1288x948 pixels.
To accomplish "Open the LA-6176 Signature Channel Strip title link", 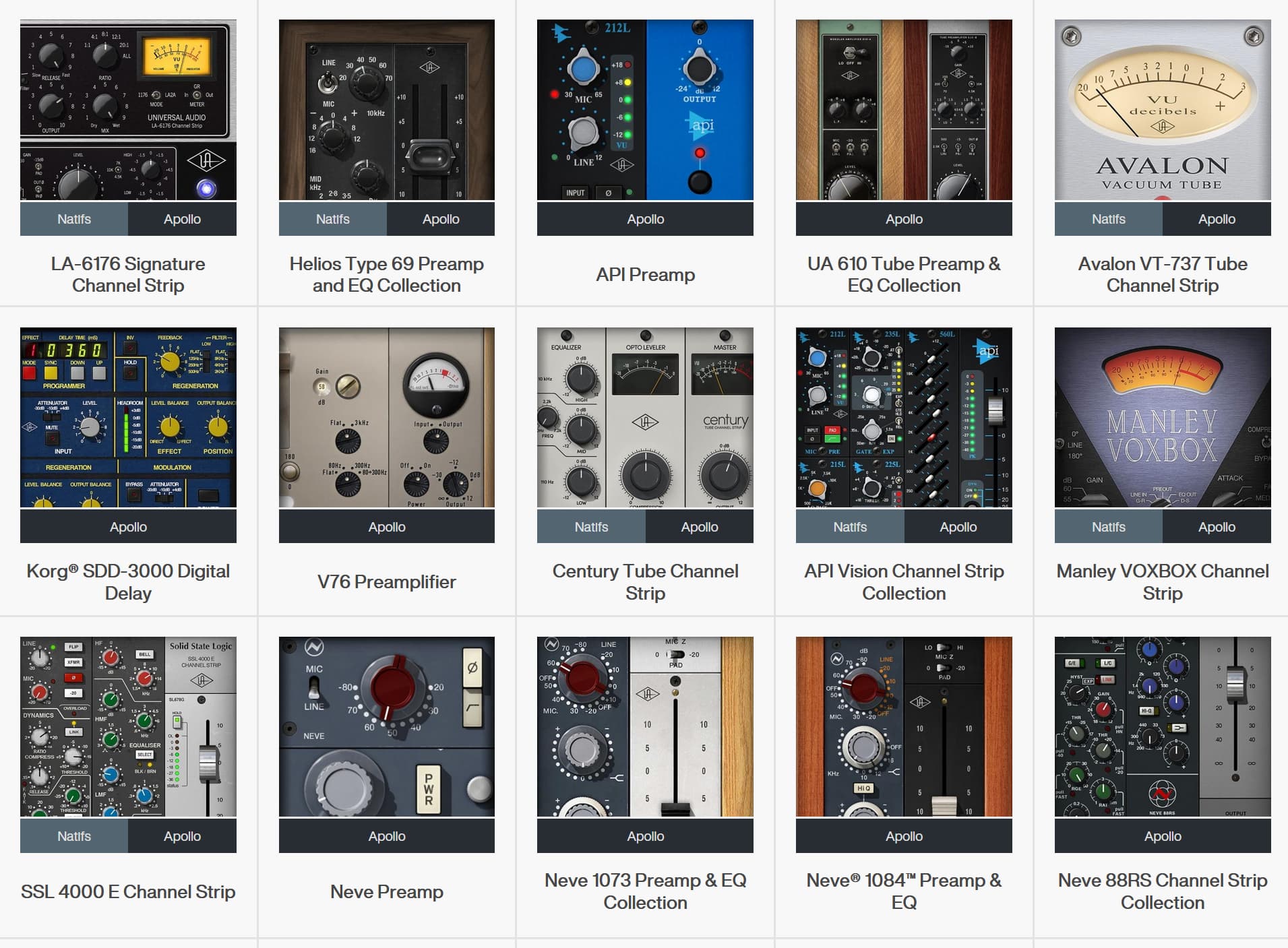I will [x=128, y=274].
